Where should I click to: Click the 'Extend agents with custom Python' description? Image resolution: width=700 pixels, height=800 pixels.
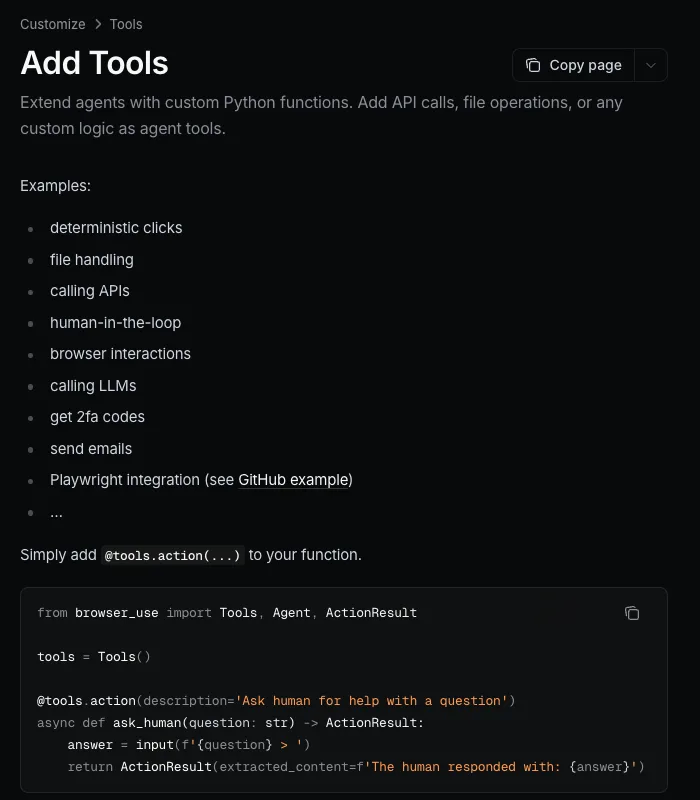click(x=321, y=115)
